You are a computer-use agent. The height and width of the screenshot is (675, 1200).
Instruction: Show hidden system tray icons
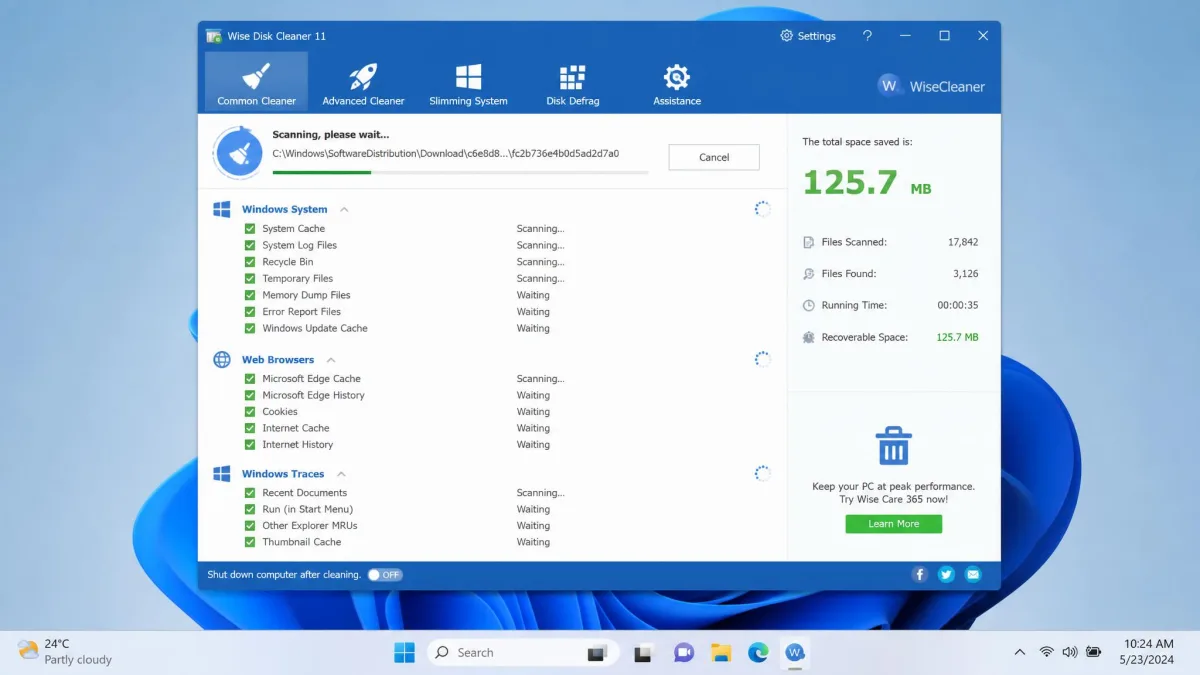(x=1019, y=653)
